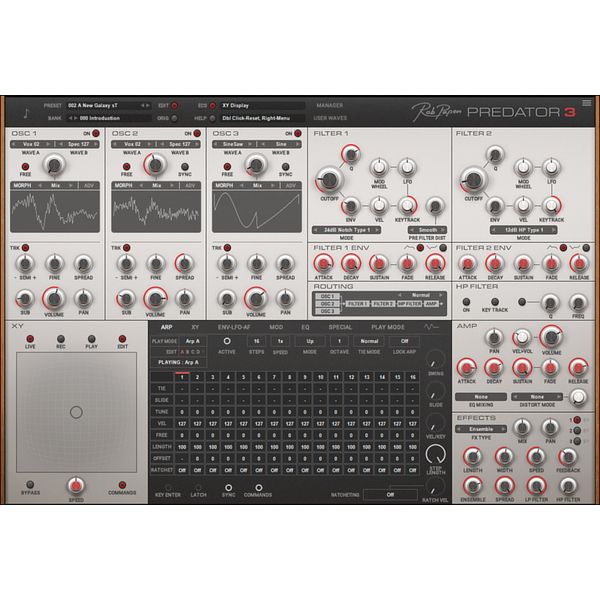Image resolution: width=600 pixels, height=600 pixels.
Task: Select effects slot 1 indicator
Action: coord(577,420)
